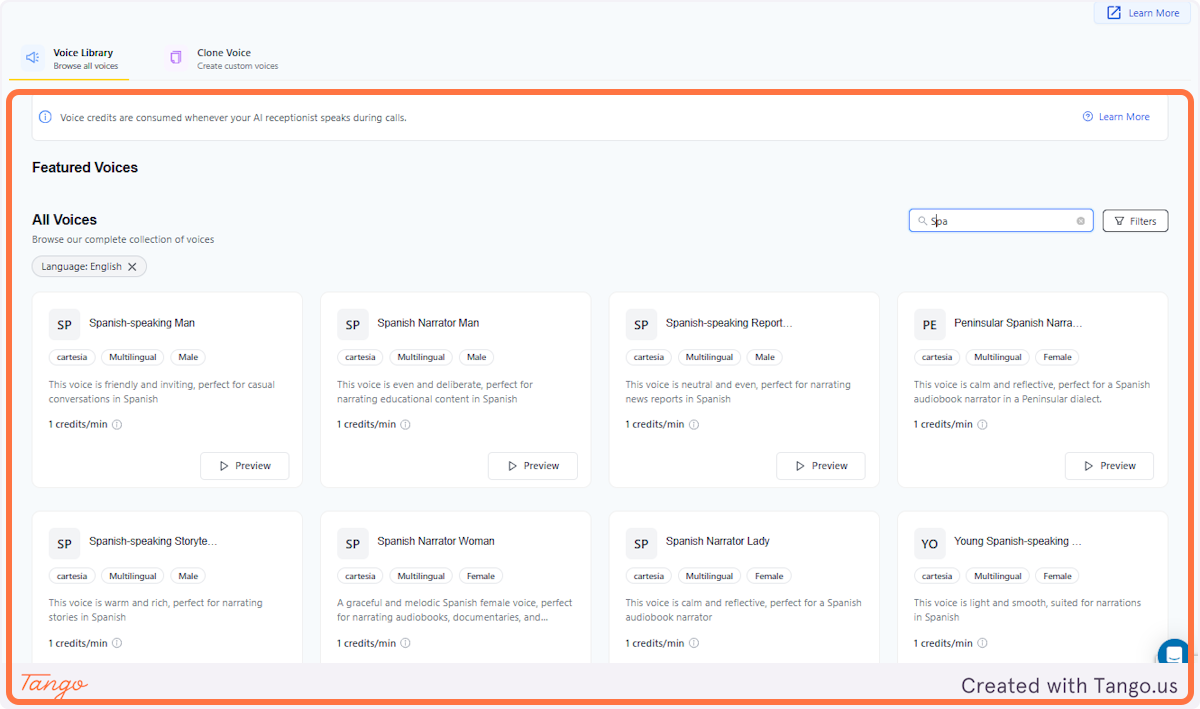Image resolution: width=1200 pixels, height=709 pixels.
Task: Click credits info icon on Peninsular Spanish Narrator card
Action: [x=982, y=425]
